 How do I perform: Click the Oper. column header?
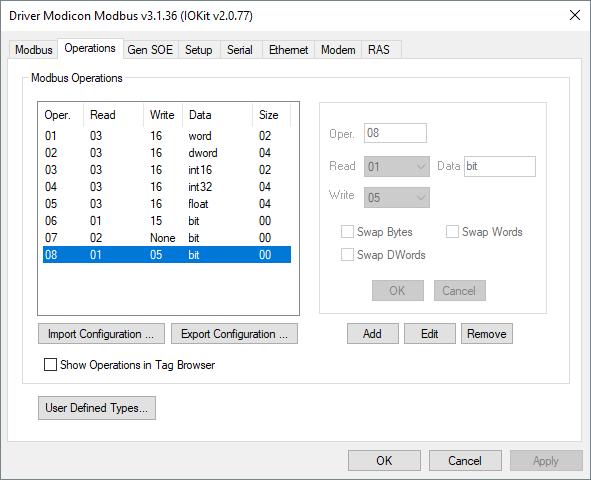(61, 115)
